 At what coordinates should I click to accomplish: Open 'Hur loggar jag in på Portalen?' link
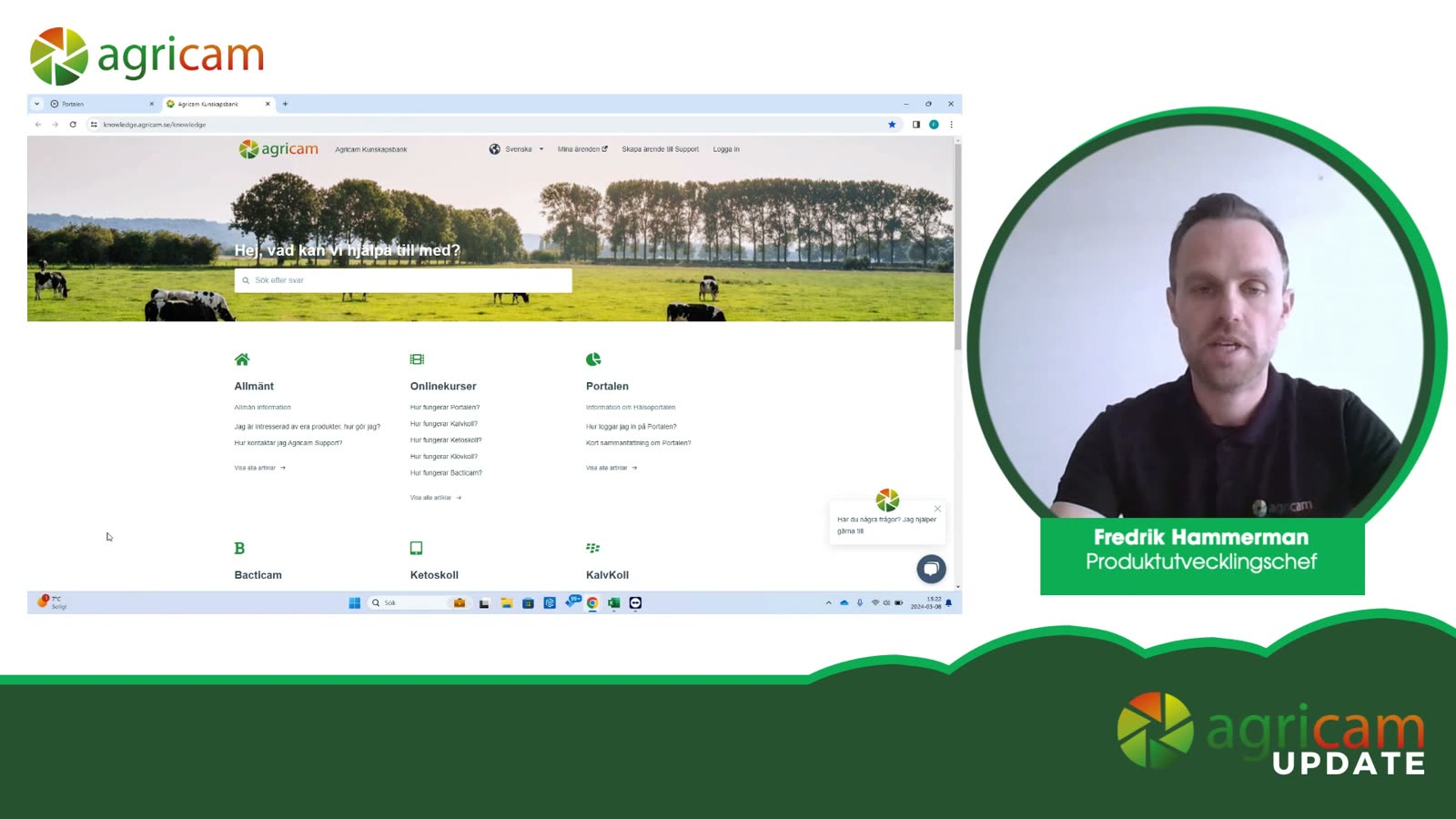(632, 427)
